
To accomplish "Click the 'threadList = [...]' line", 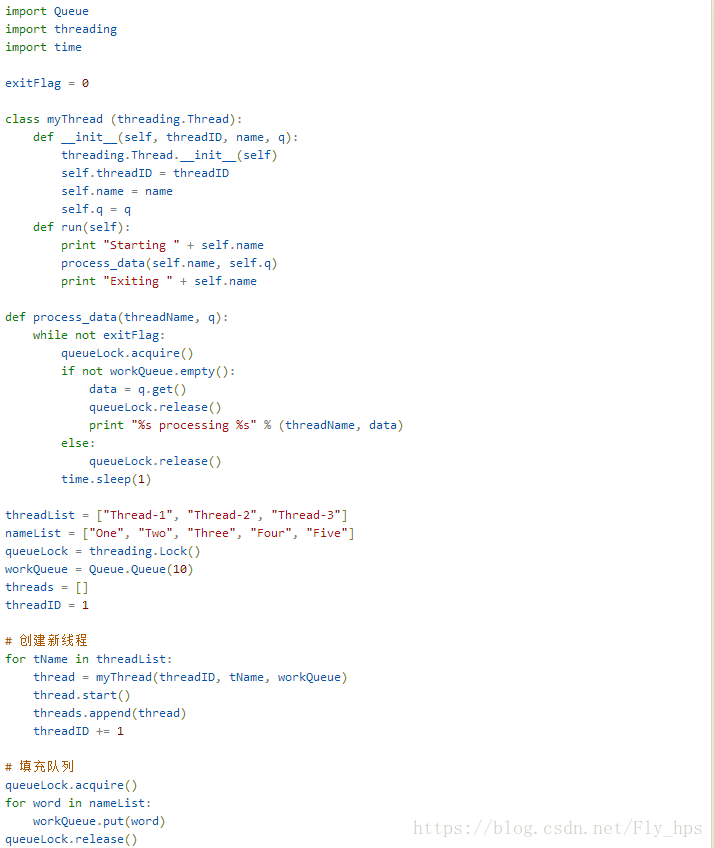I will tap(176, 515).
